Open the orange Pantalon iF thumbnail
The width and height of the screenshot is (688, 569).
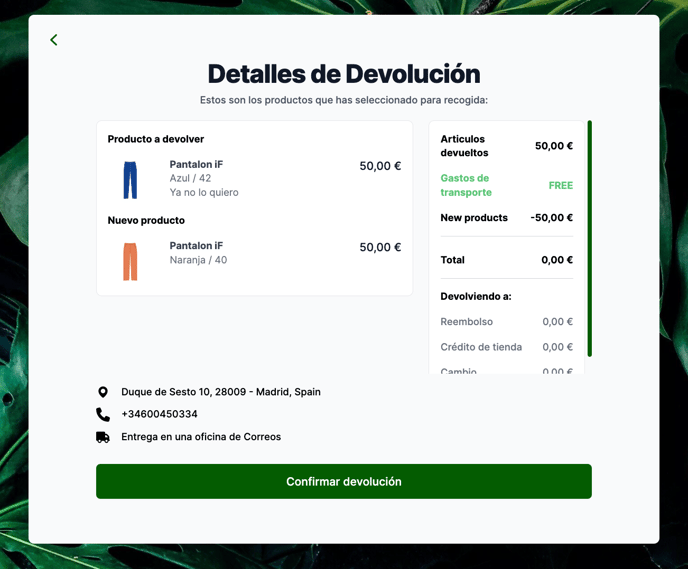pyautogui.click(x=130, y=261)
